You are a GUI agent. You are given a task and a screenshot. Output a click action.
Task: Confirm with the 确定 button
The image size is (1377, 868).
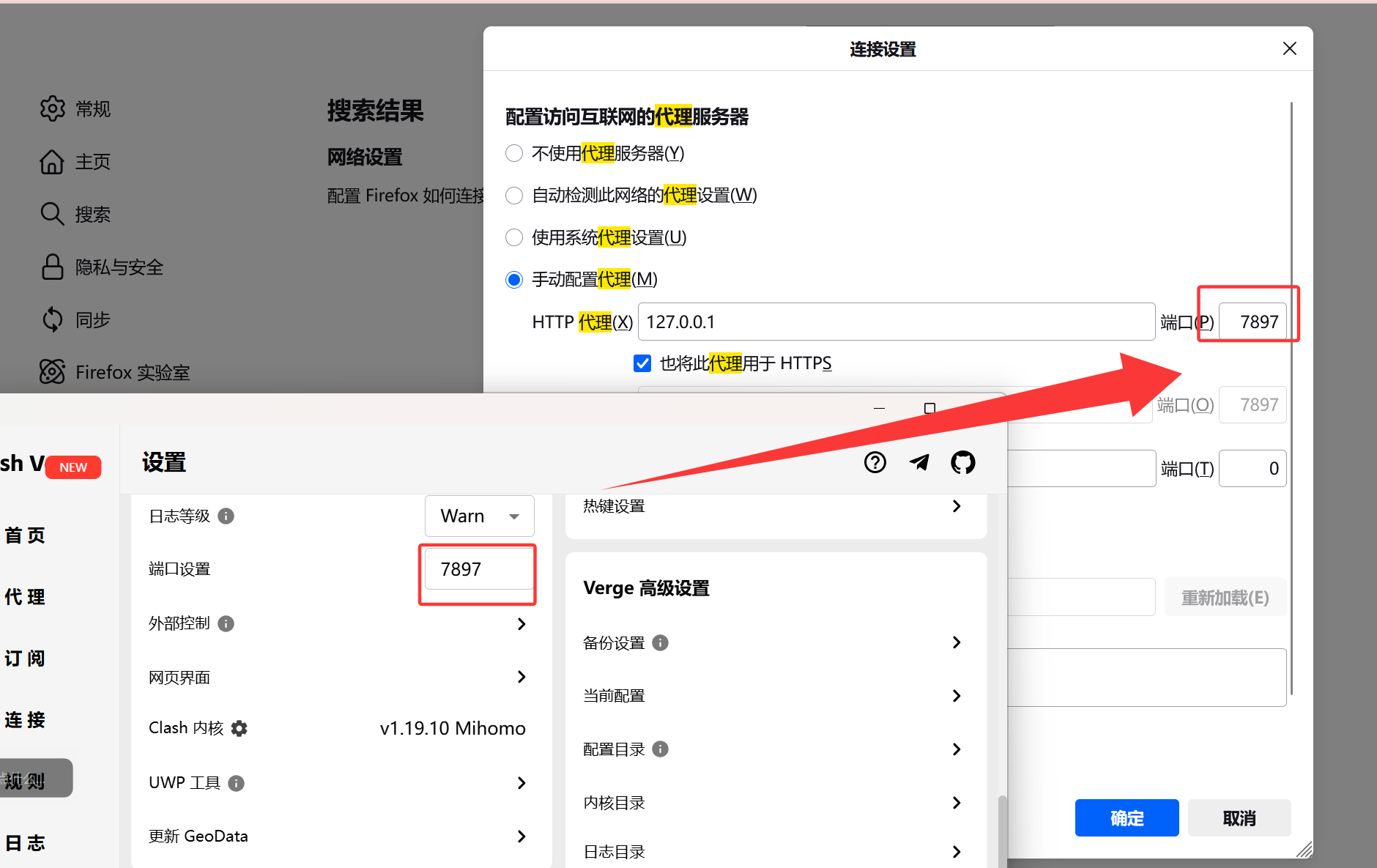coord(1127,817)
